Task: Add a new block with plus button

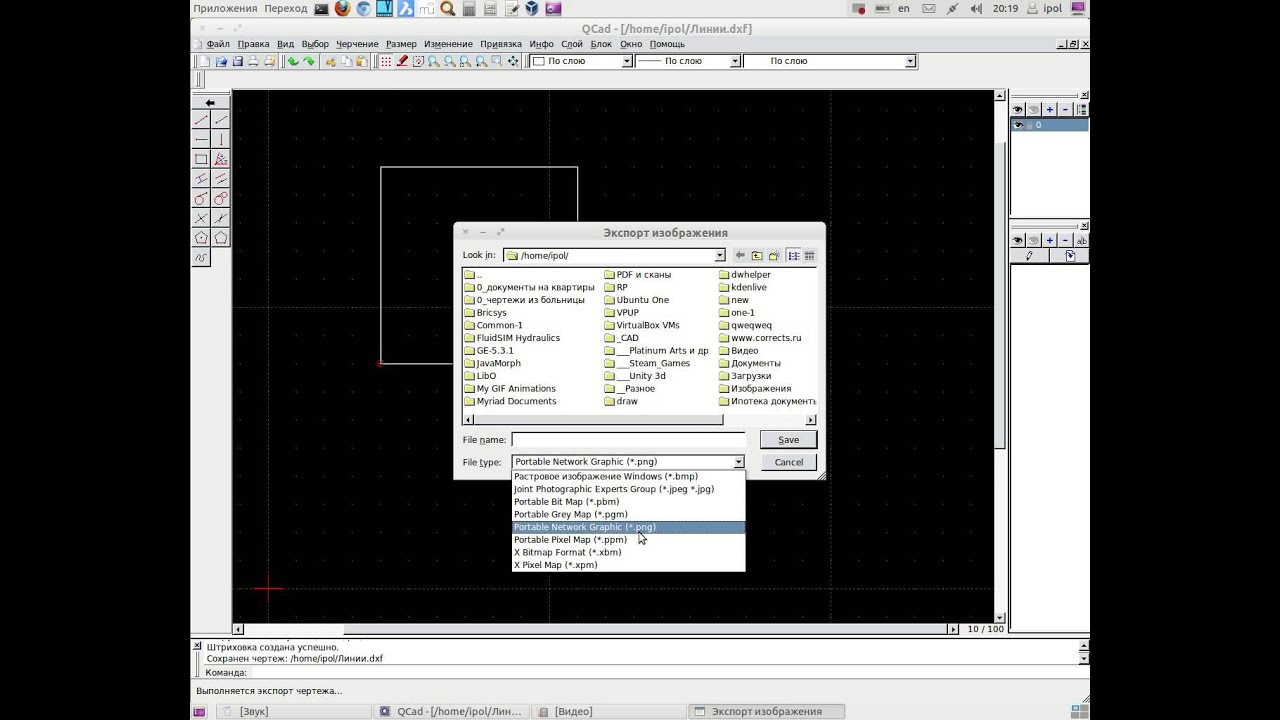Action: click(1050, 240)
